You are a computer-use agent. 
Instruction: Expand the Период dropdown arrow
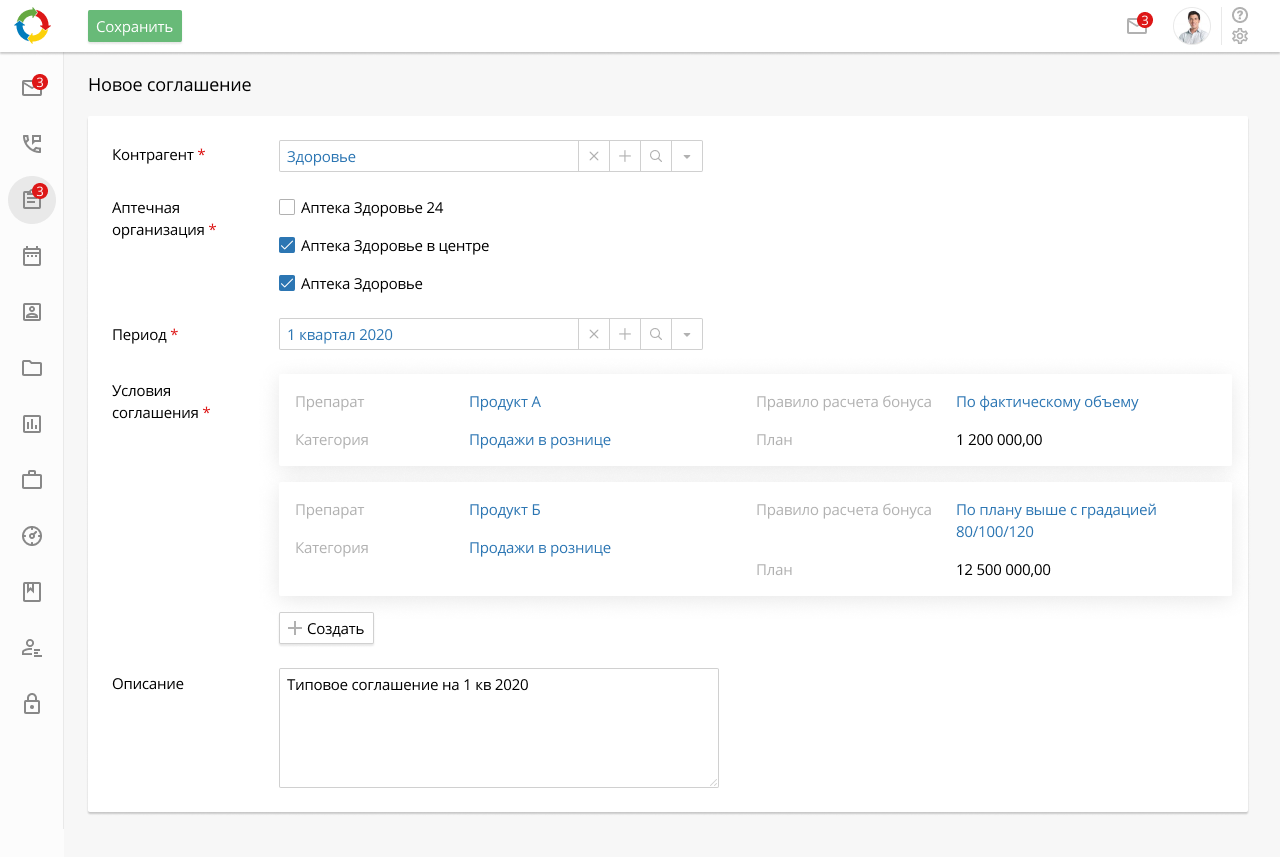687,334
